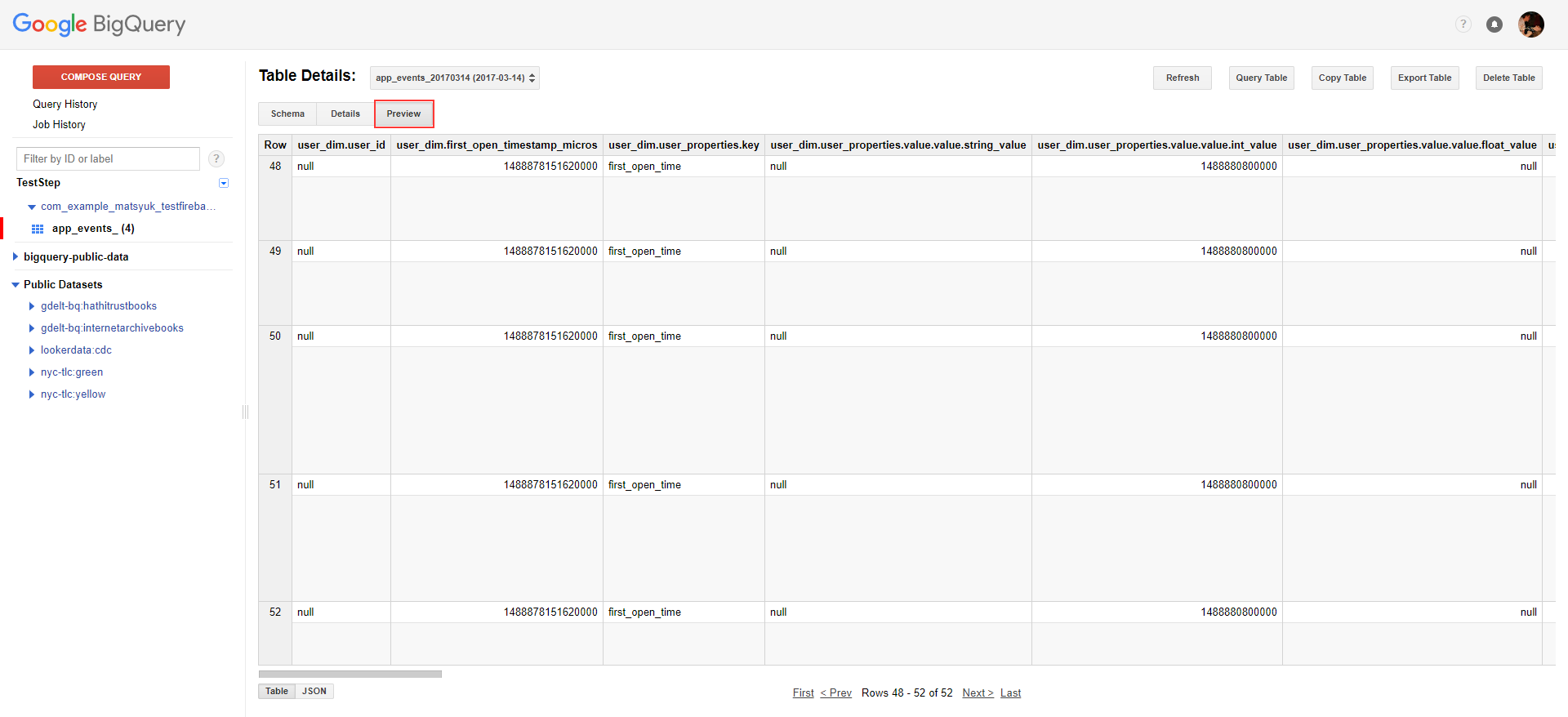
Task: Open the help question mark icon in header
Action: [1463, 24]
